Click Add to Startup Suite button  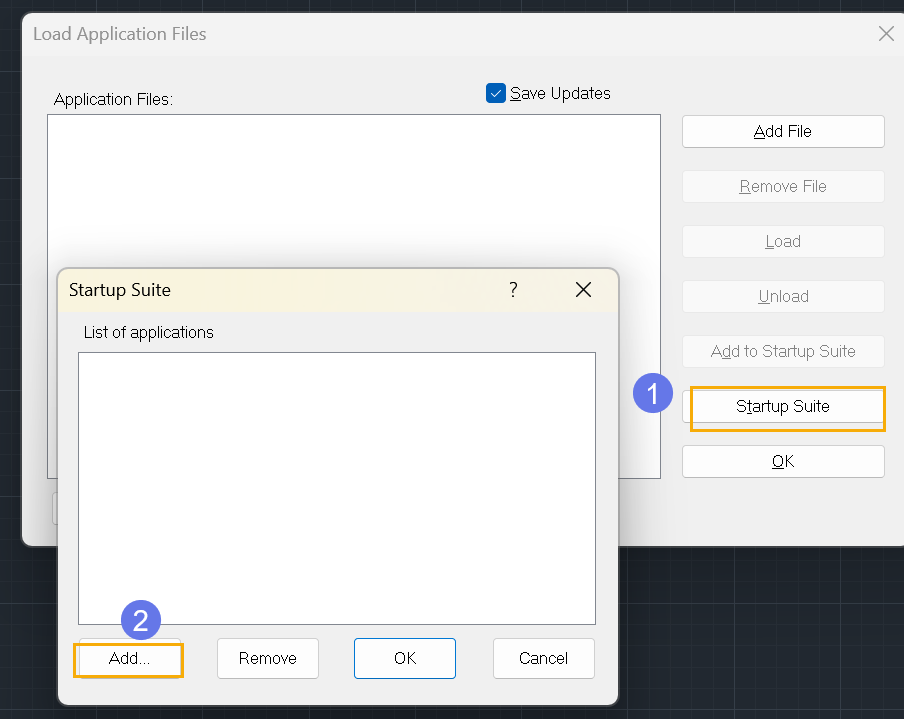783,351
